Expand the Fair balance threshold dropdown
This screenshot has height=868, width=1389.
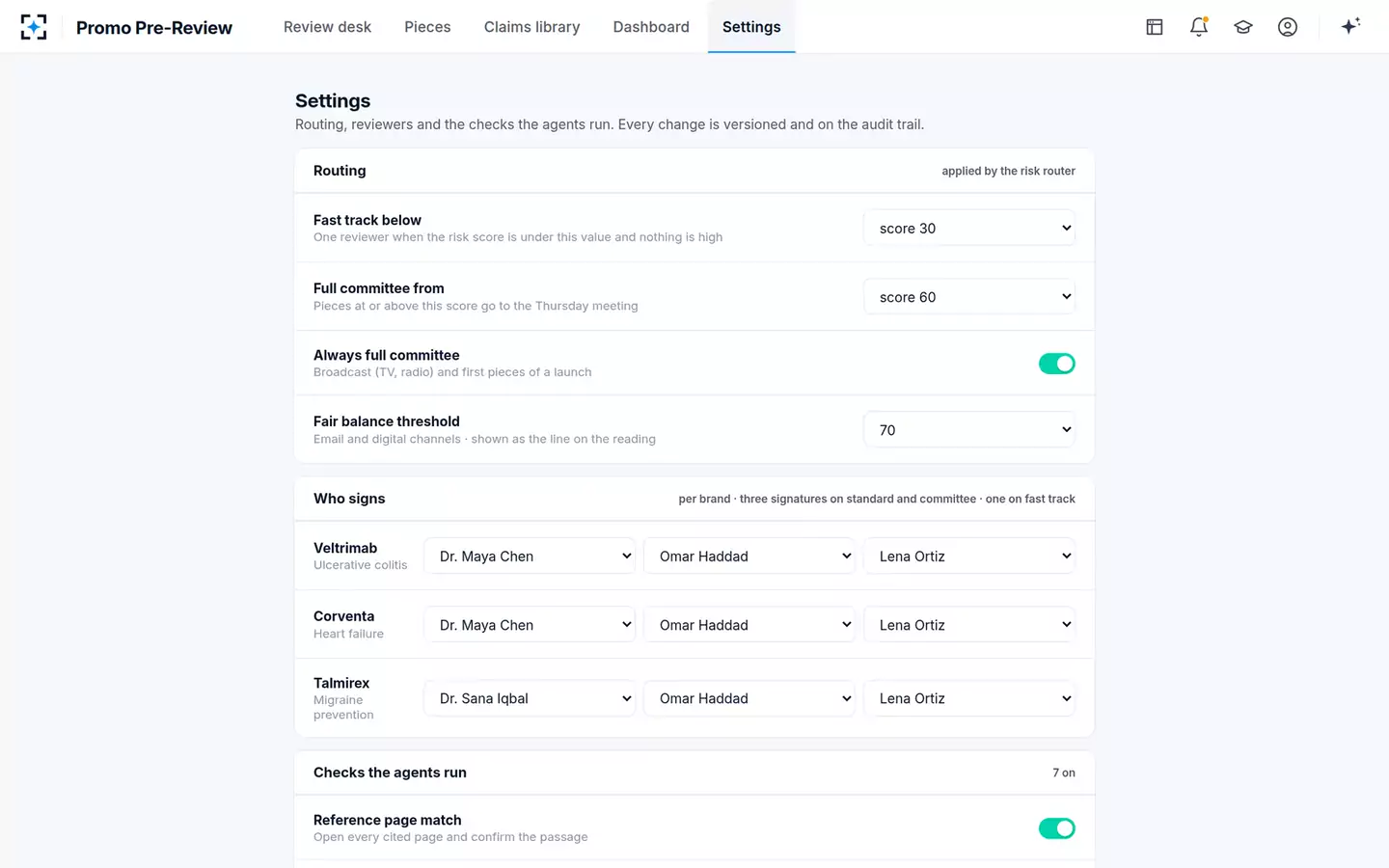pos(969,430)
